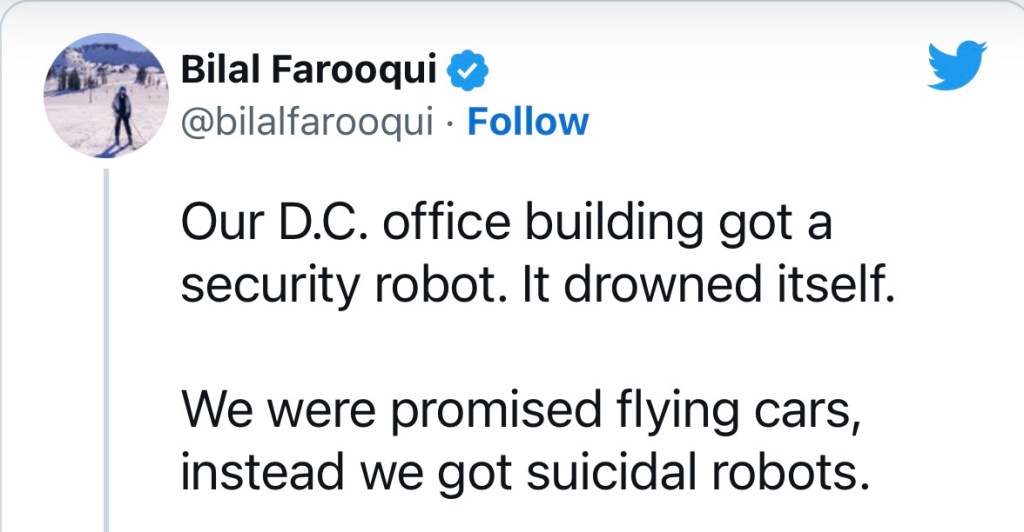Follow Bilal Farooqui
Screen dimensions: 1024x532
coord(528,122)
